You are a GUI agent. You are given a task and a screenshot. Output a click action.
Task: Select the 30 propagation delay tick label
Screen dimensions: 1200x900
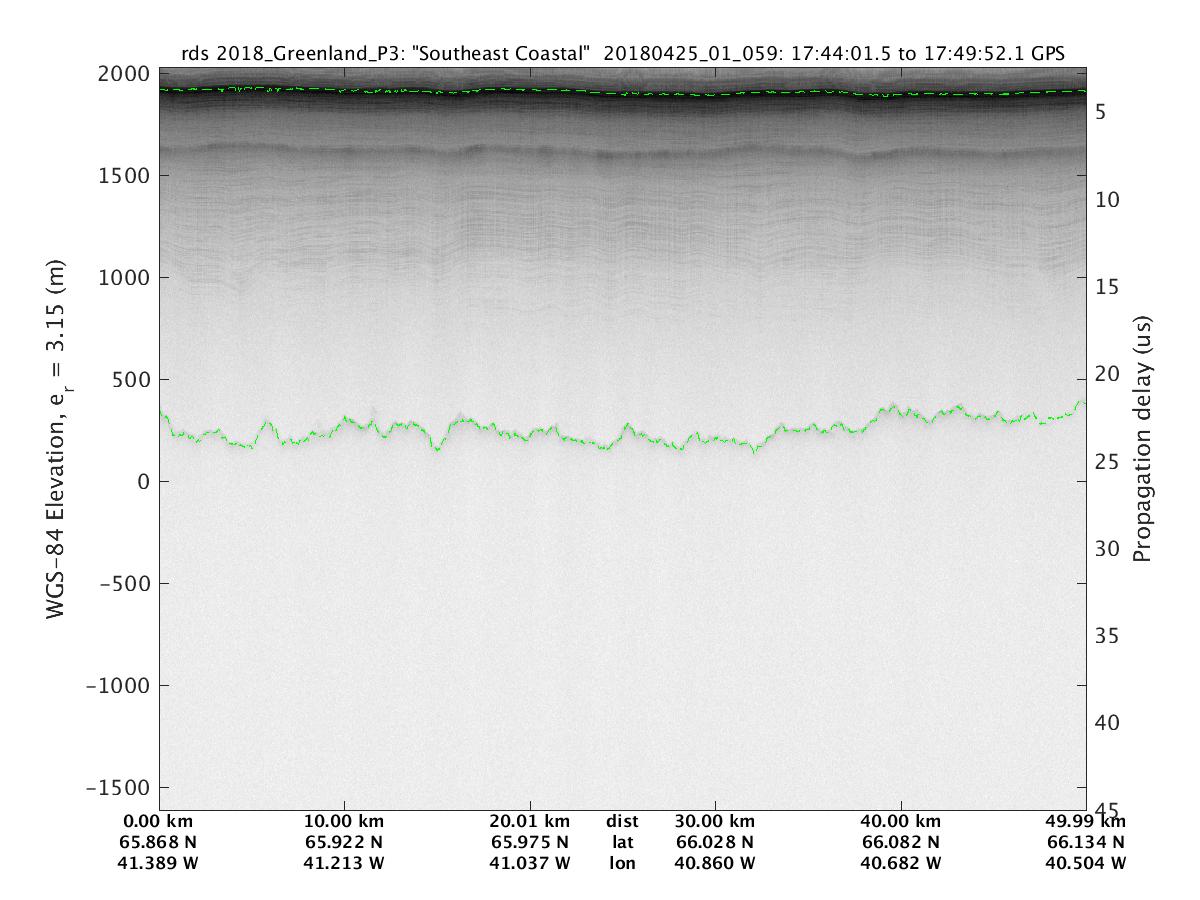[x=1106, y=549]
